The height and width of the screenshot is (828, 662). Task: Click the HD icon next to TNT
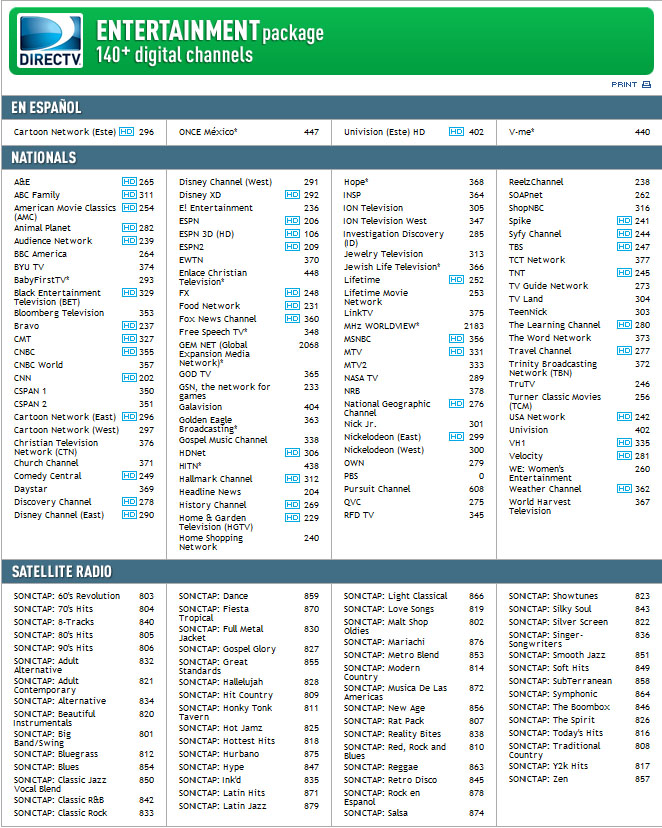(x=625, y=272)
